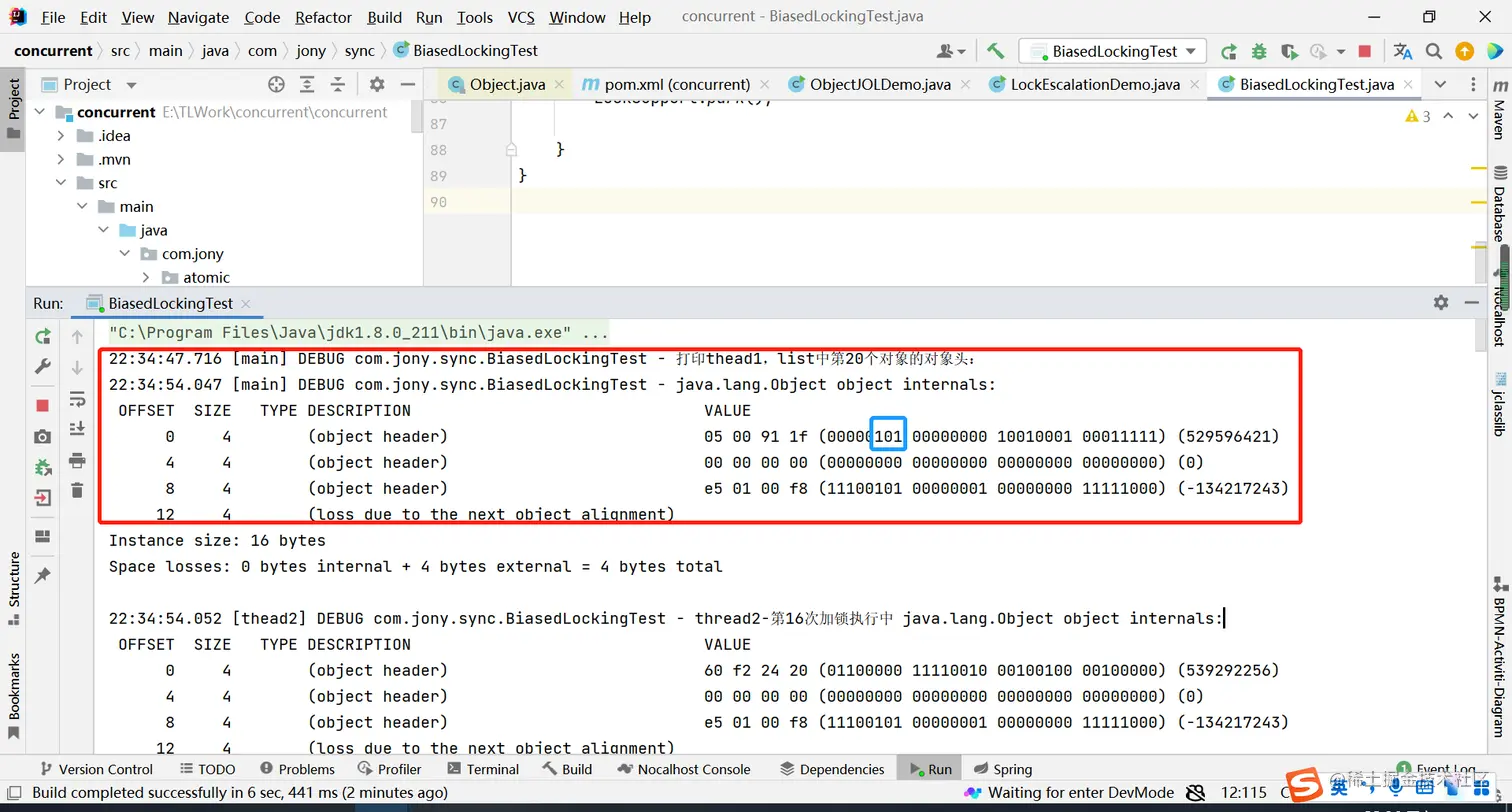Print the console output
Image resolution: width=1512 pixels, height=812 pixels.
[x=77, y=460]
